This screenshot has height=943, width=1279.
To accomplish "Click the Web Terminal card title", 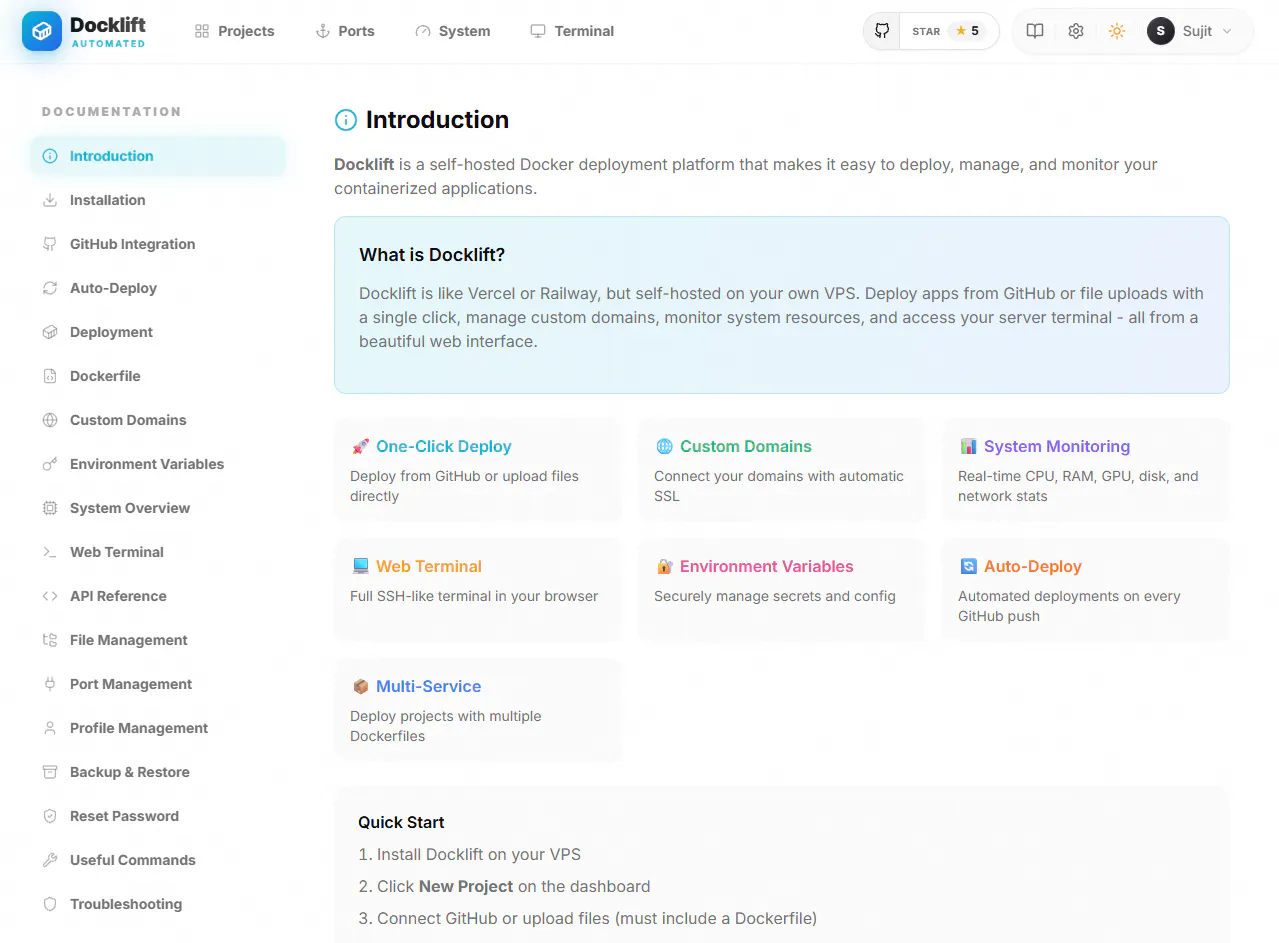I will pyautogui.click(x=429, y=566).
